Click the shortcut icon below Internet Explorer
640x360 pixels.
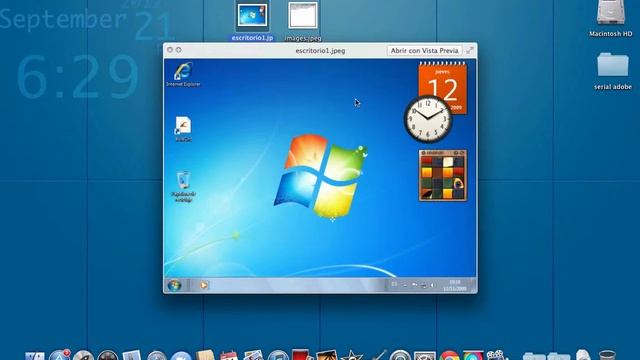pos(183,125)
